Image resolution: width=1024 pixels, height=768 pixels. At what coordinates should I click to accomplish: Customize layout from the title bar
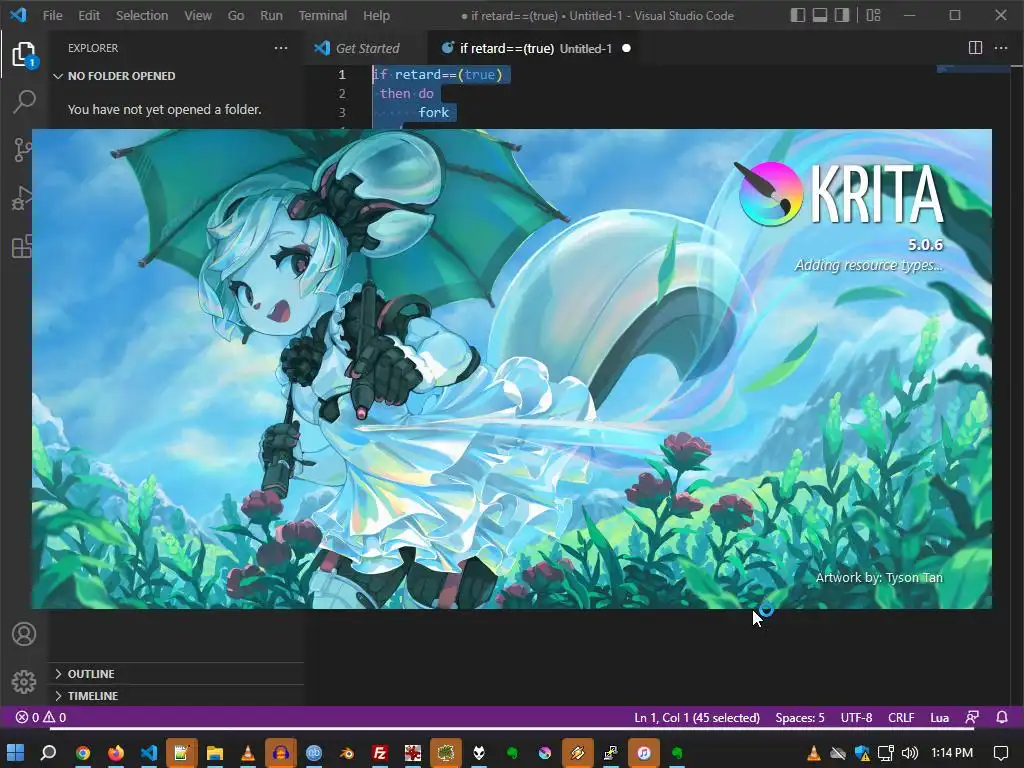pyautogui.click(x=873, y=15)
